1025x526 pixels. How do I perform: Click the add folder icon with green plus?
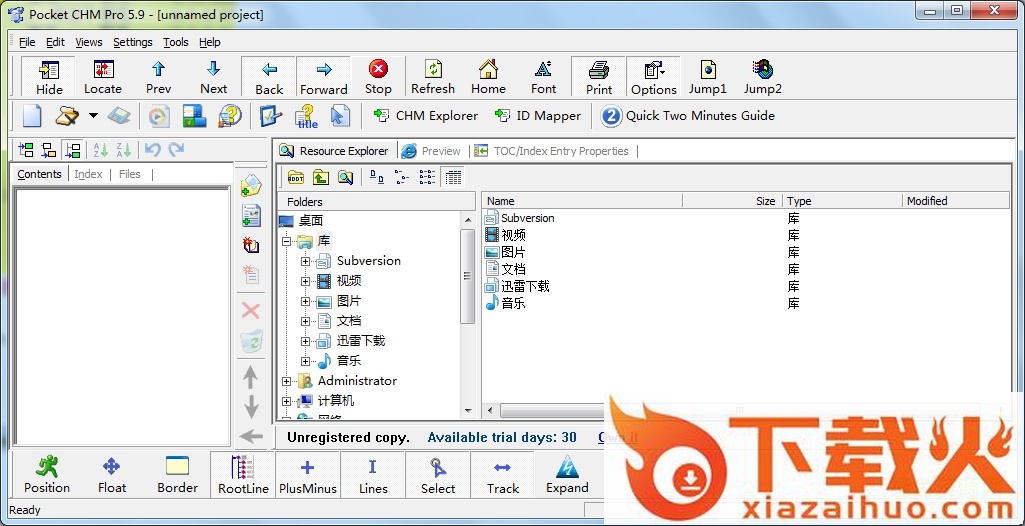(x=251, y=186)
